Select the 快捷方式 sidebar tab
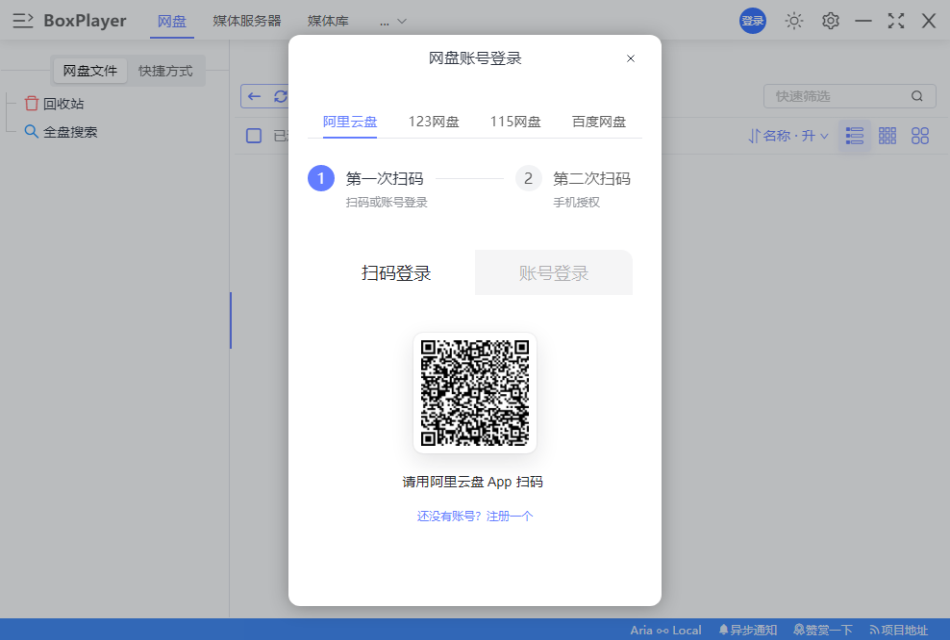The image size is (950, 640). click(165, 71)
